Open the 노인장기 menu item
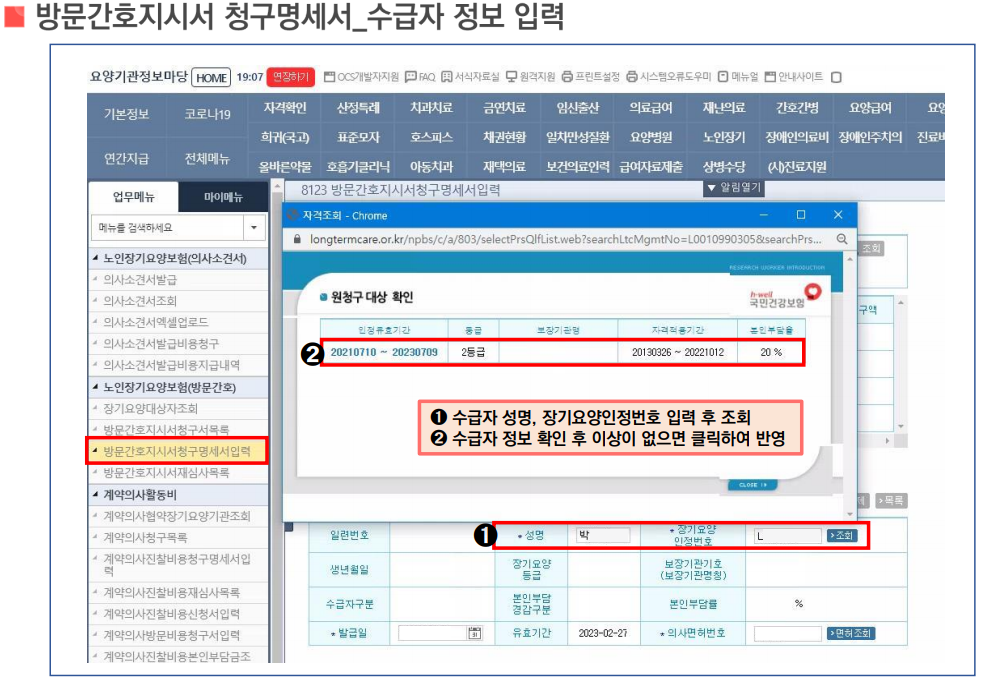 (724, 137)
